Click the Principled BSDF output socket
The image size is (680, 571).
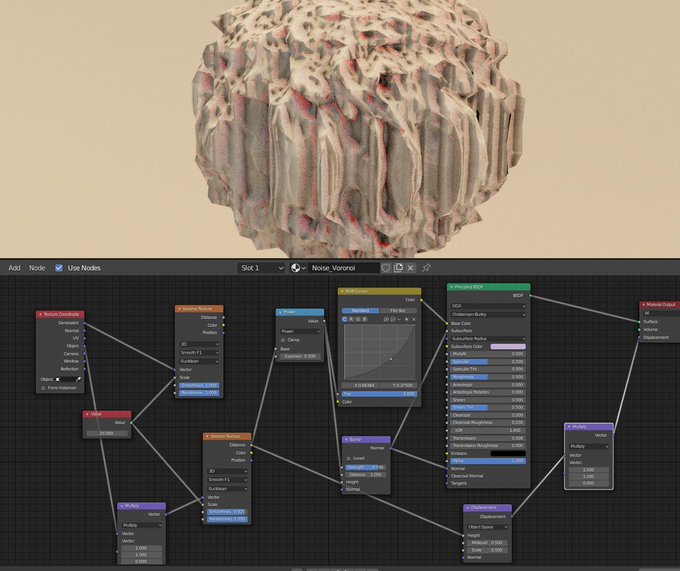pyautogui.click(x=530, y=296)
